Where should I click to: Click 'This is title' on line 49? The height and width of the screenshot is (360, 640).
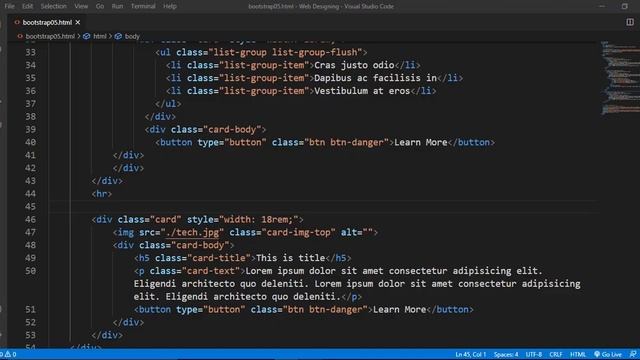click(290, 258)
